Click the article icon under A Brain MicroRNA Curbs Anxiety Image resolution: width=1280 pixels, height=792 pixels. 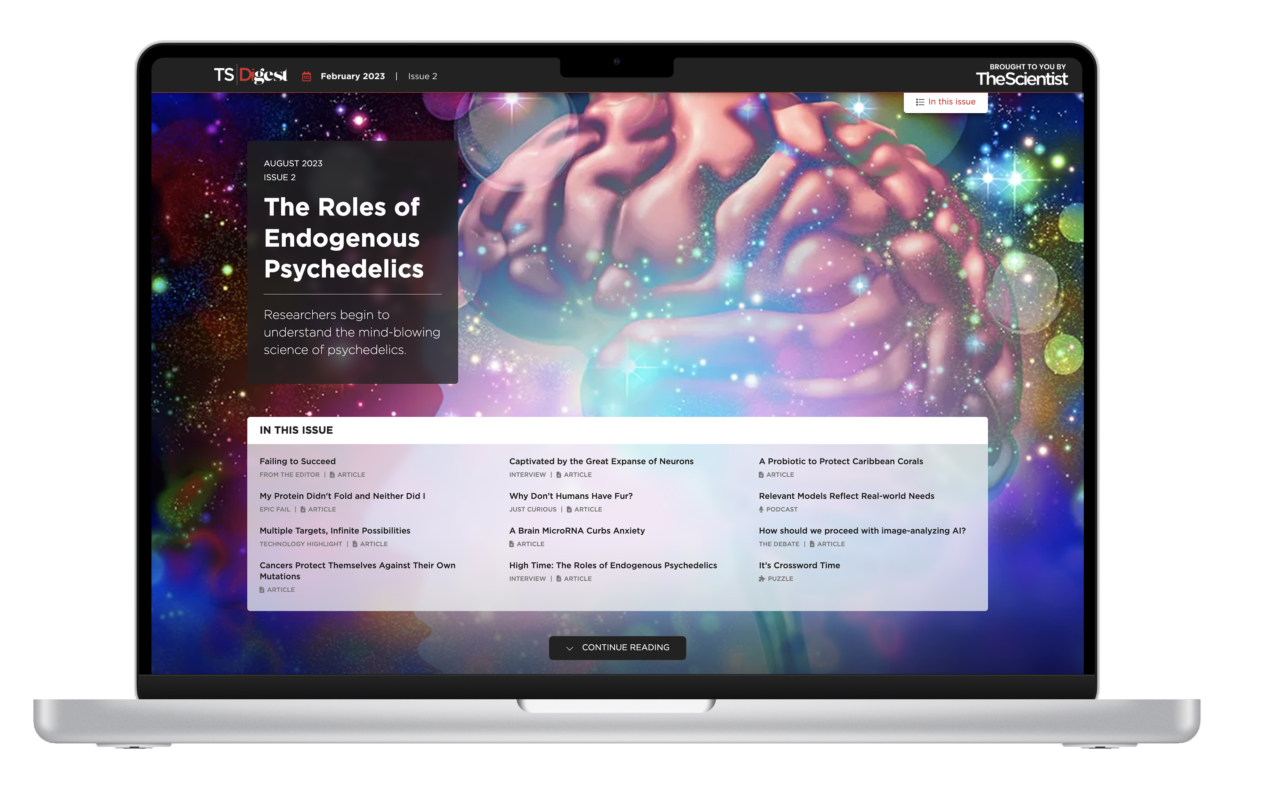[x=513, y=543]
